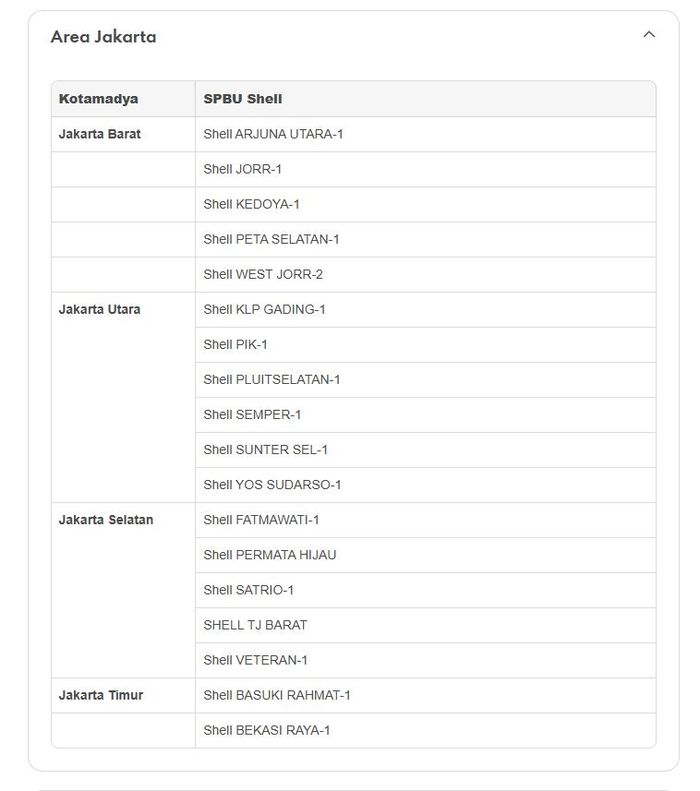This screenshot has width=700, height=791.
Task: Select Shell PETA SELATAN-1 in the table
Action: point(271,239)
